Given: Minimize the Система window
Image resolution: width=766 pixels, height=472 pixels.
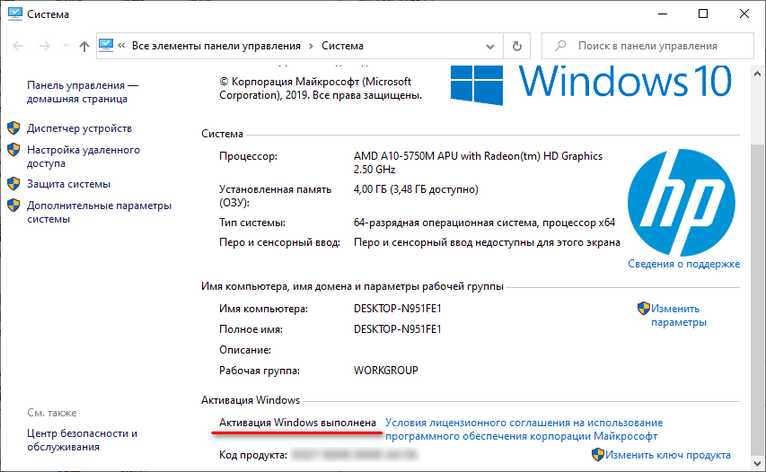Looking at the screenshot, I should [x=662, y=14].
